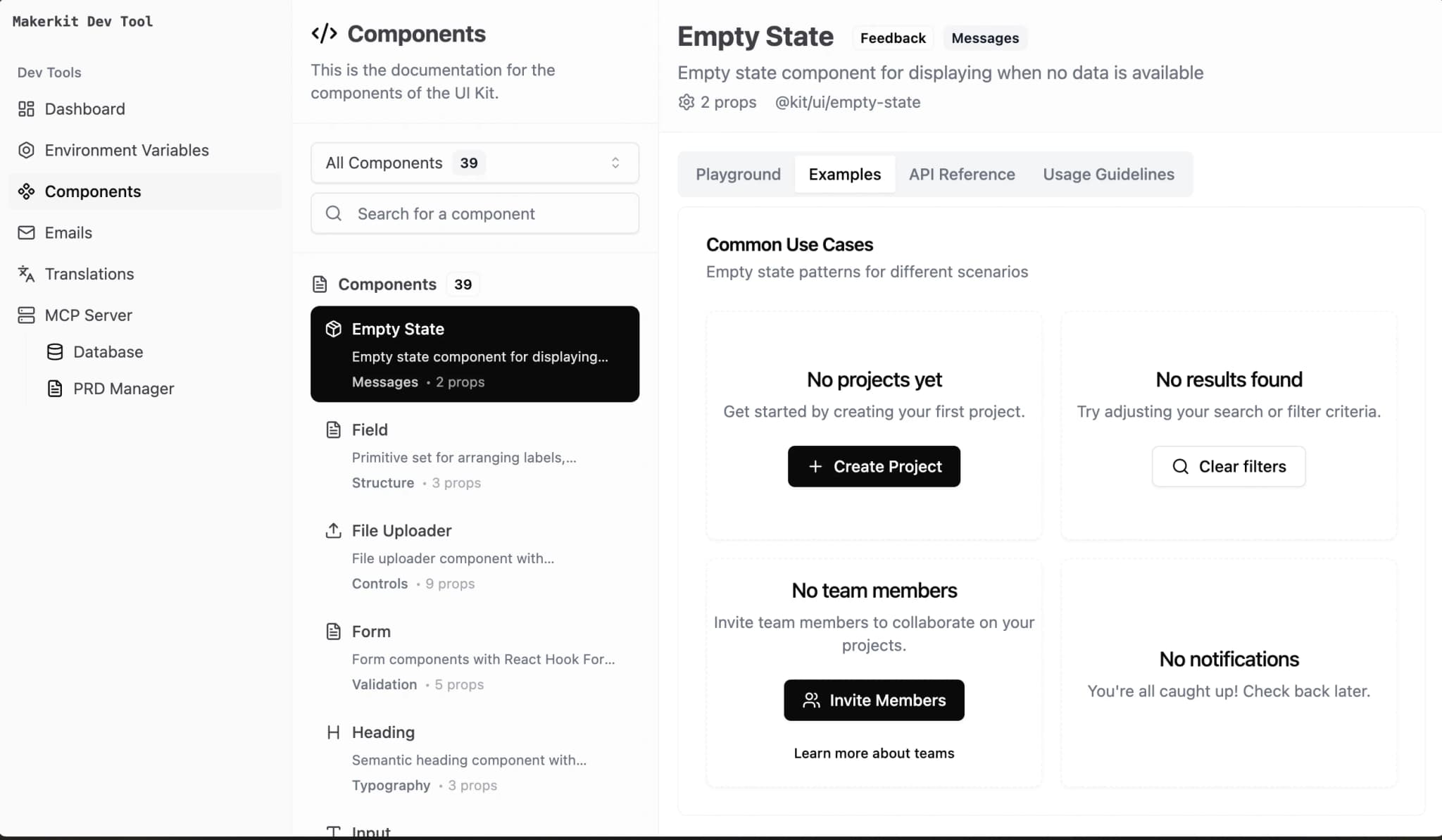Select the Components node icon
The height and width of the screenshot is (840, 1442).
point(26,191)
